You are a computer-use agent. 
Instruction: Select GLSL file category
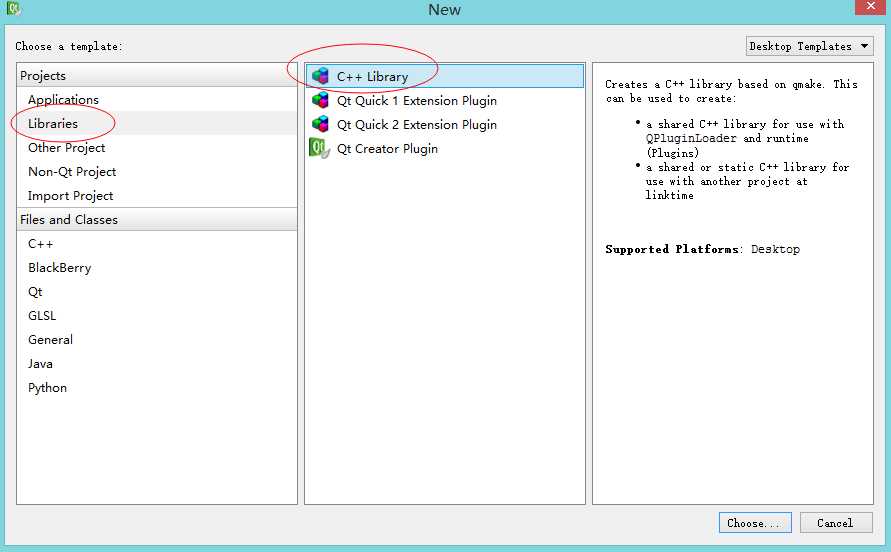(x=157, y=315)
